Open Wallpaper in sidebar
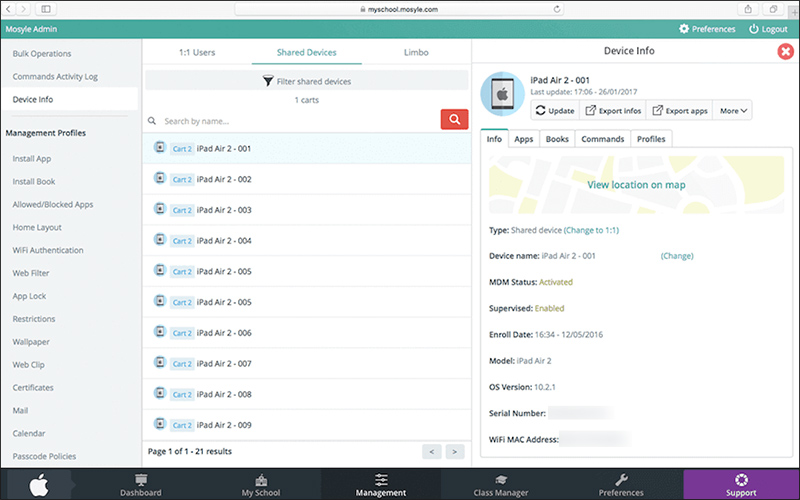This screenshot has width=800, height=500. click(x=31, y=342)
